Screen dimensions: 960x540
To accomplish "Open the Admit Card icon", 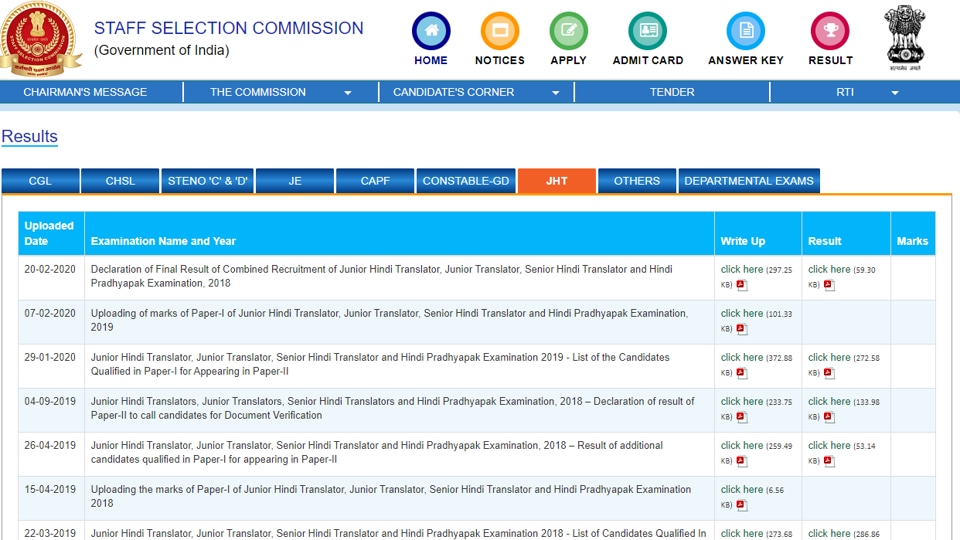I will pos(648,31).
